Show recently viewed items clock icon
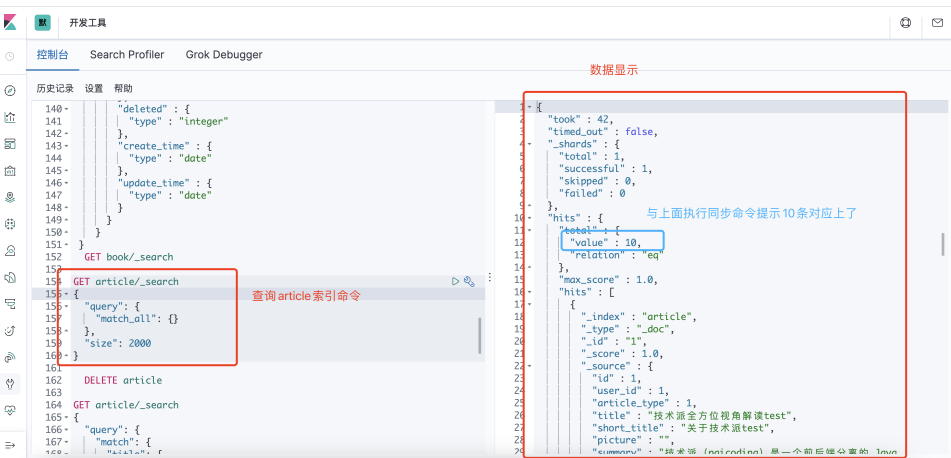 [x=10, y=56]
